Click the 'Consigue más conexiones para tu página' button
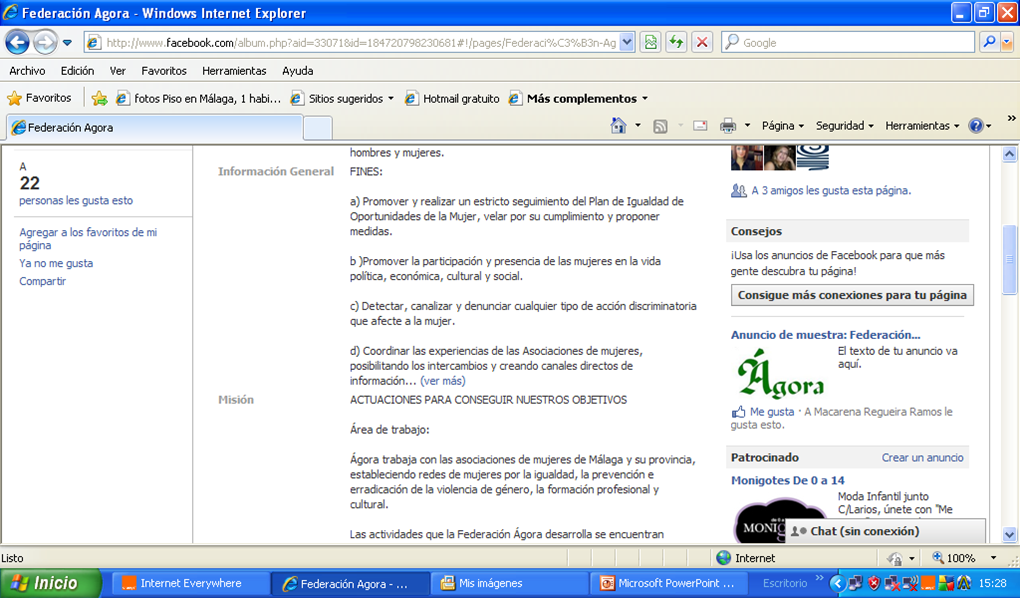This screenshot has width=1020, height=598. click(852, 295)
